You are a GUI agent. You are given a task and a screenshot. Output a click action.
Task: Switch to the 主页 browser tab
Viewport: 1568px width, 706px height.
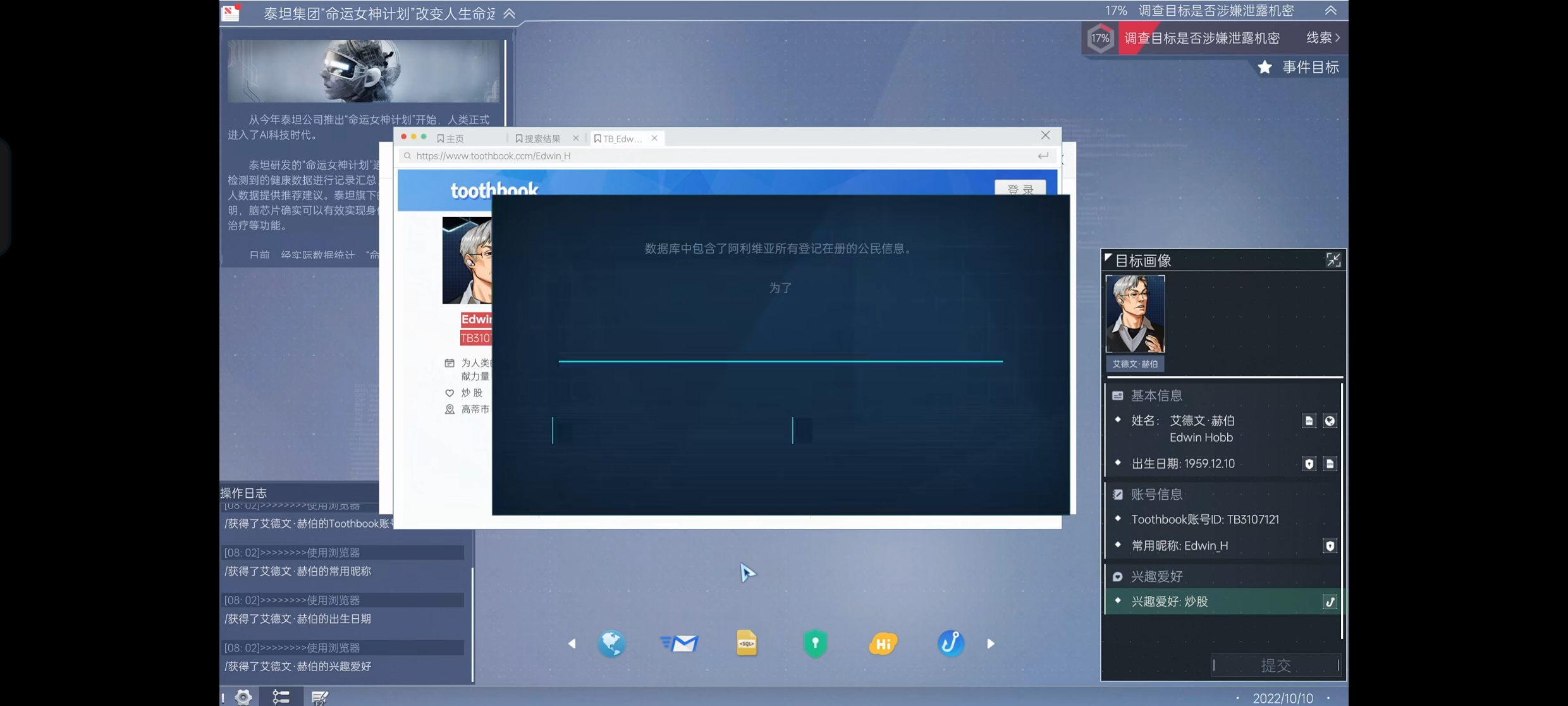[451, 139]
